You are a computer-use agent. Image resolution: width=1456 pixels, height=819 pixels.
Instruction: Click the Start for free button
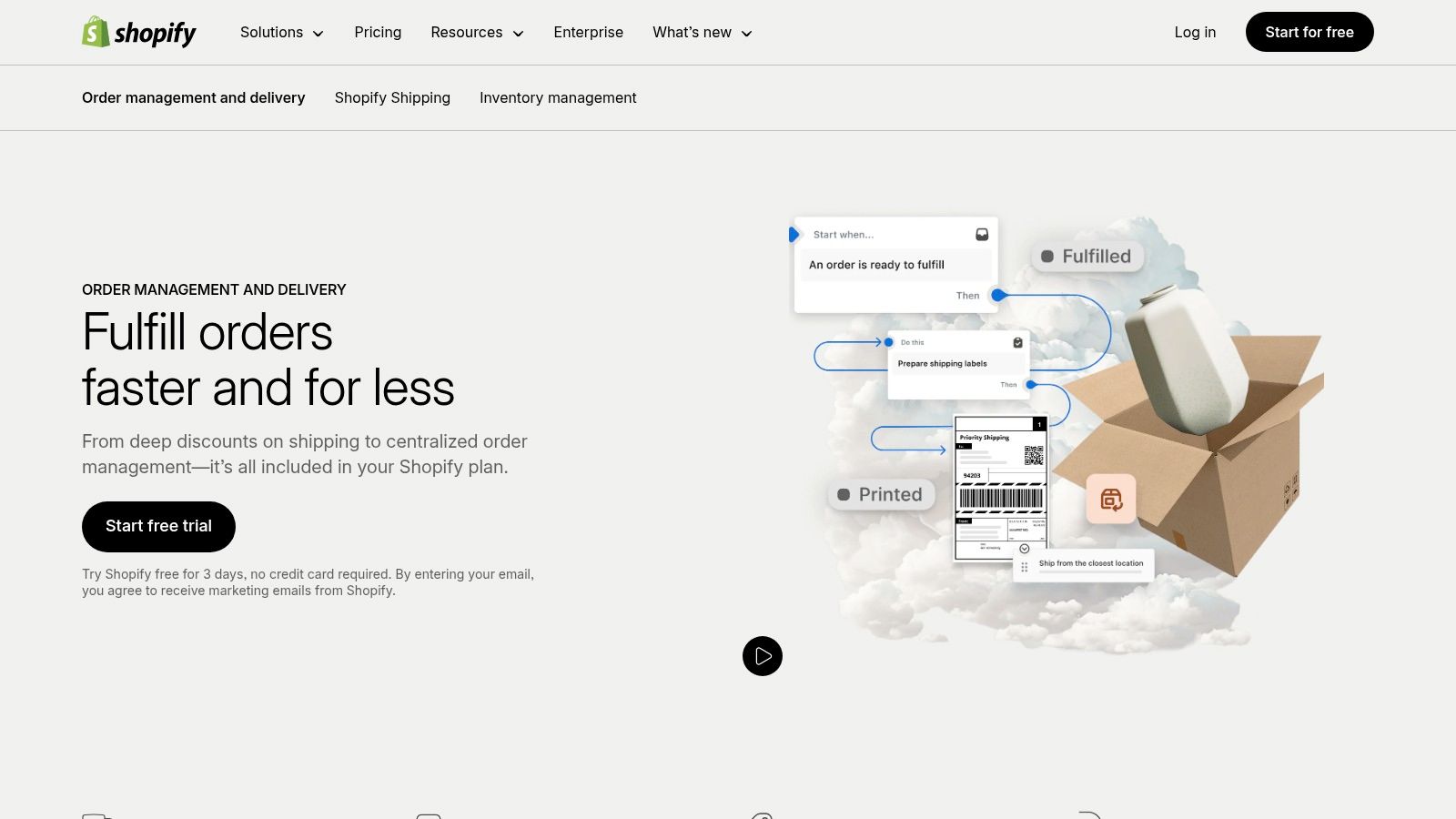pyautogui.click(x=1309, y=32)
